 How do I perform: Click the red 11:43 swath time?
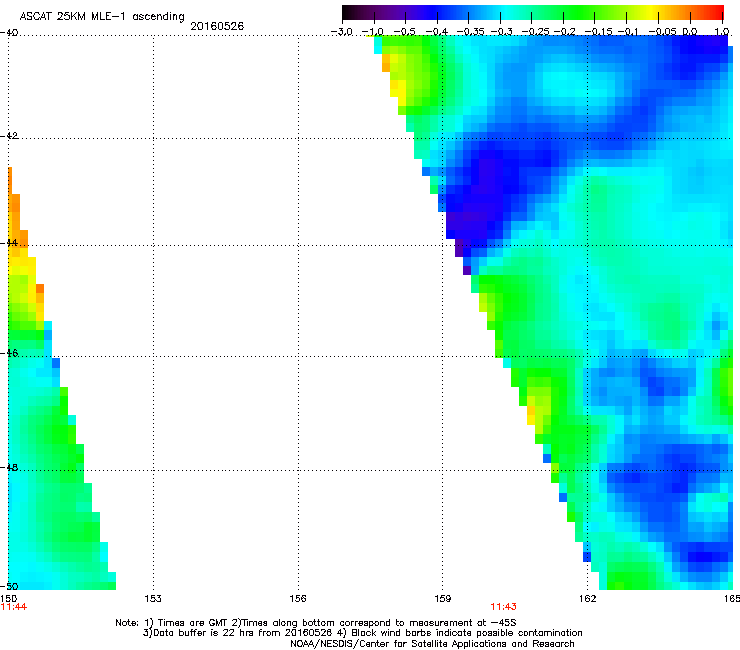(503, 607)
